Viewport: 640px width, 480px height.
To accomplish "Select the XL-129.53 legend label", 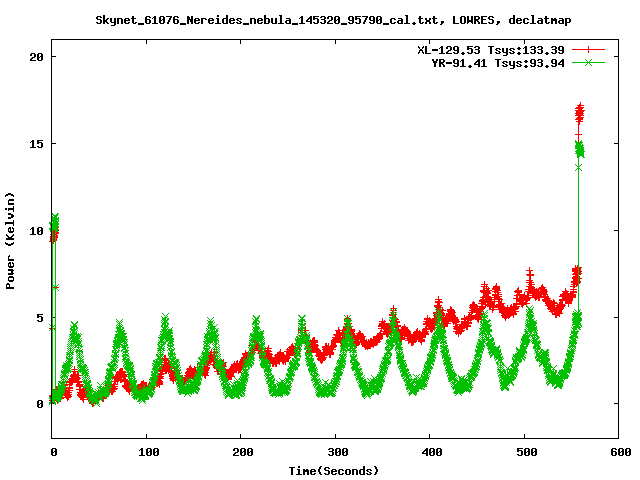I will [492, 49].
